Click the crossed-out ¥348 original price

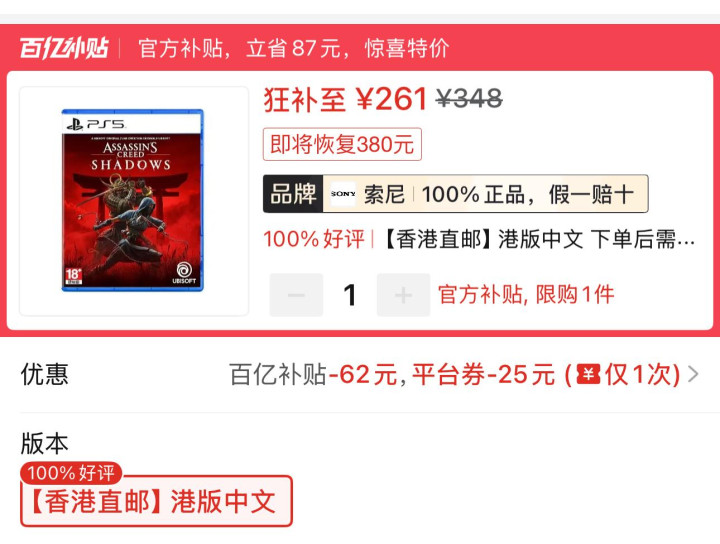pos(469,99)
